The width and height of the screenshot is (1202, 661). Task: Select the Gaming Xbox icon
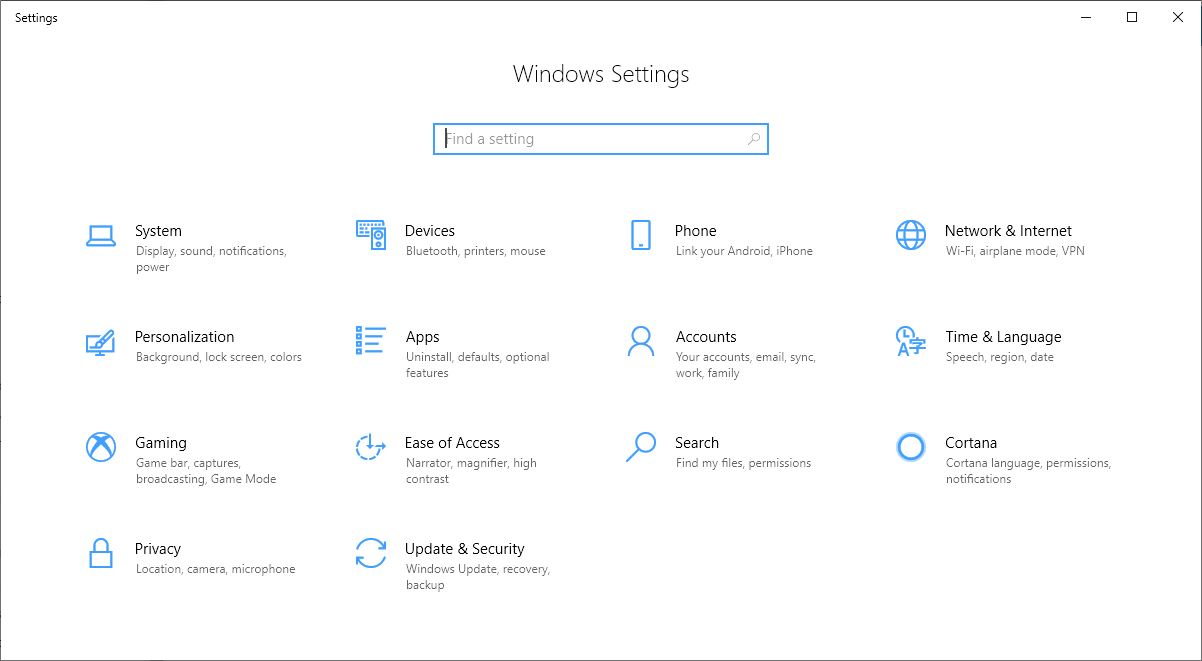pos(100,449)
